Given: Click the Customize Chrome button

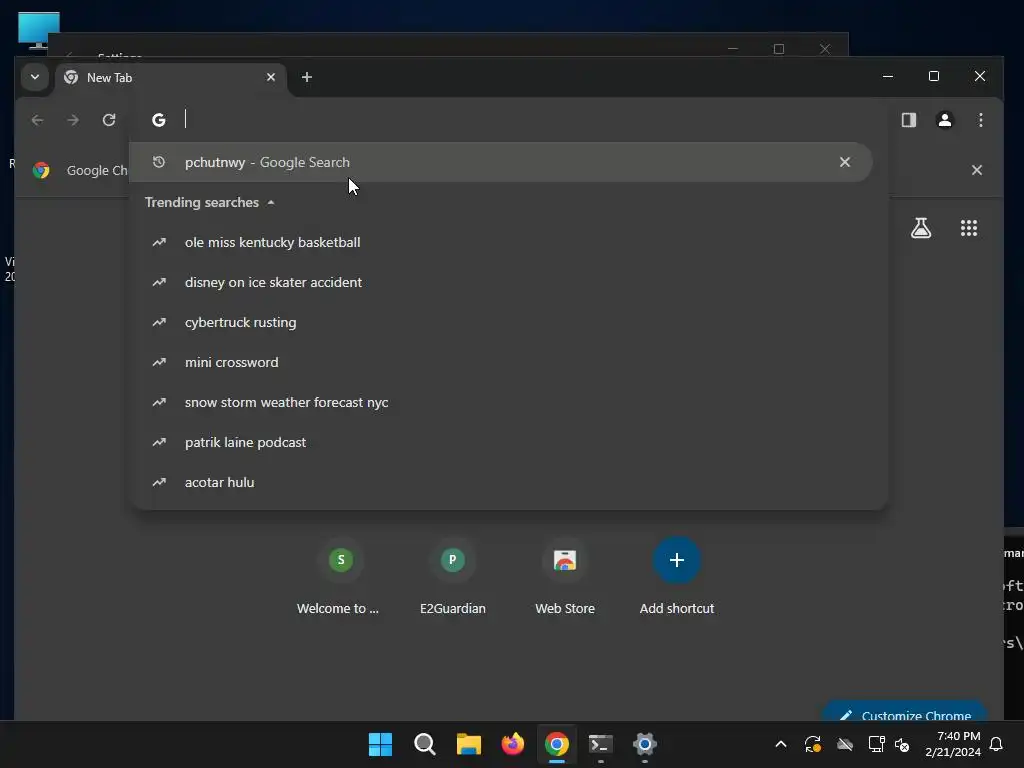Looking at the screenshot, I should [x=905, y=713].
